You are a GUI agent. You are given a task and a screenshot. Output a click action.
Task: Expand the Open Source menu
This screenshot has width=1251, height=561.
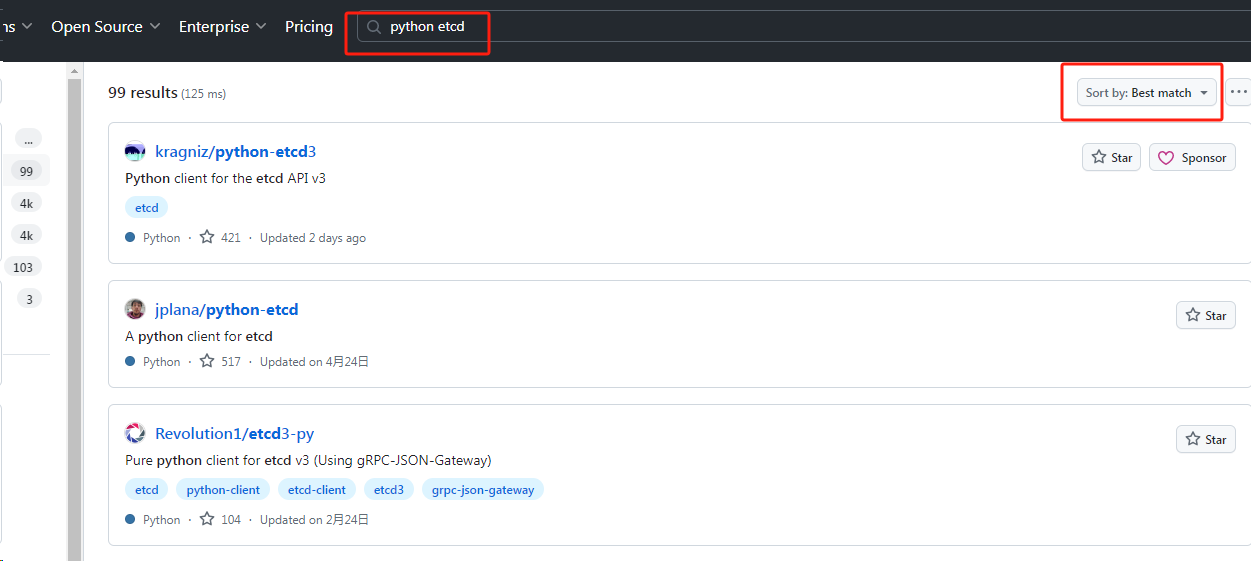[x=105, y=27]
